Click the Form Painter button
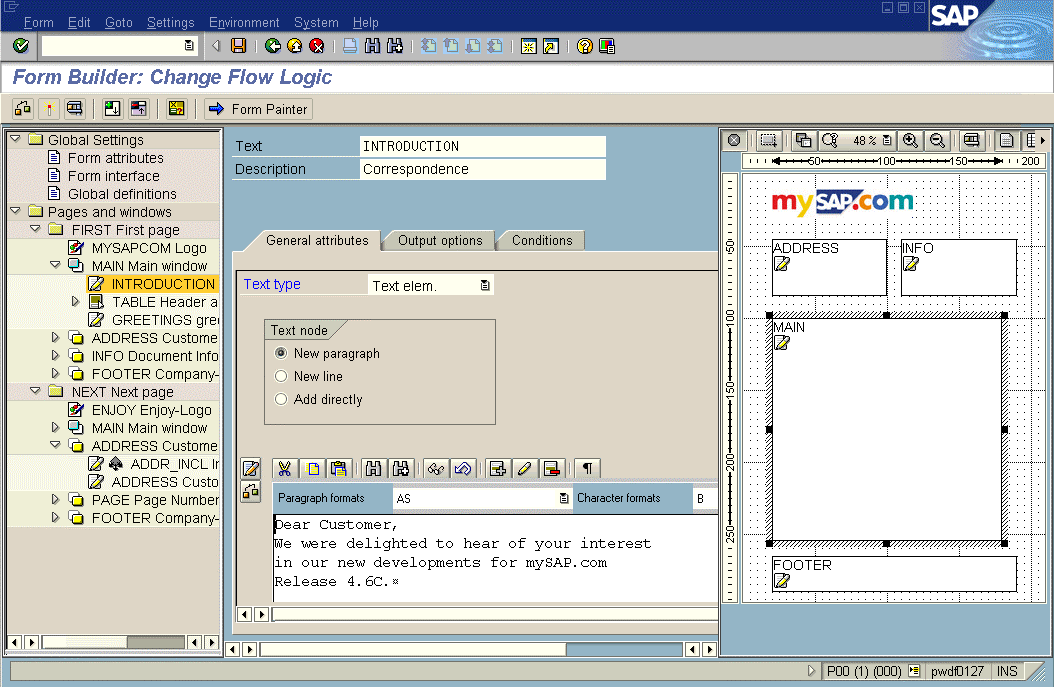This screenshot has width=1054, height=687. (x=258, y=109)
